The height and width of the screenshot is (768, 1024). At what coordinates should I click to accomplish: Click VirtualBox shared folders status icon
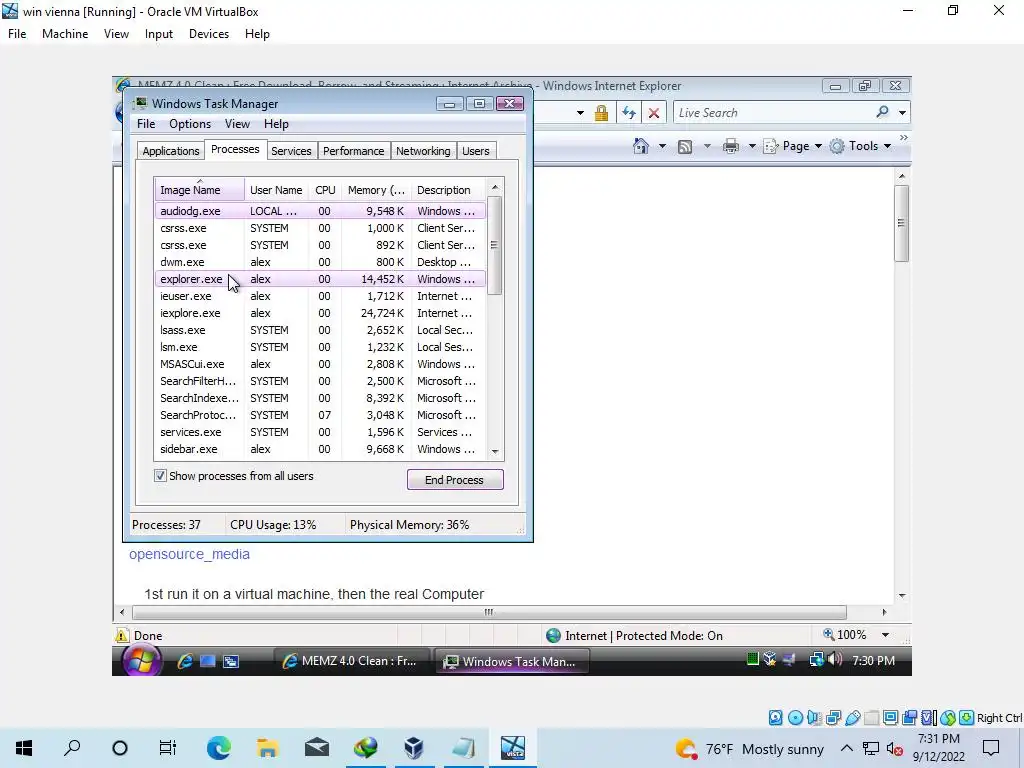click(871, 718)
